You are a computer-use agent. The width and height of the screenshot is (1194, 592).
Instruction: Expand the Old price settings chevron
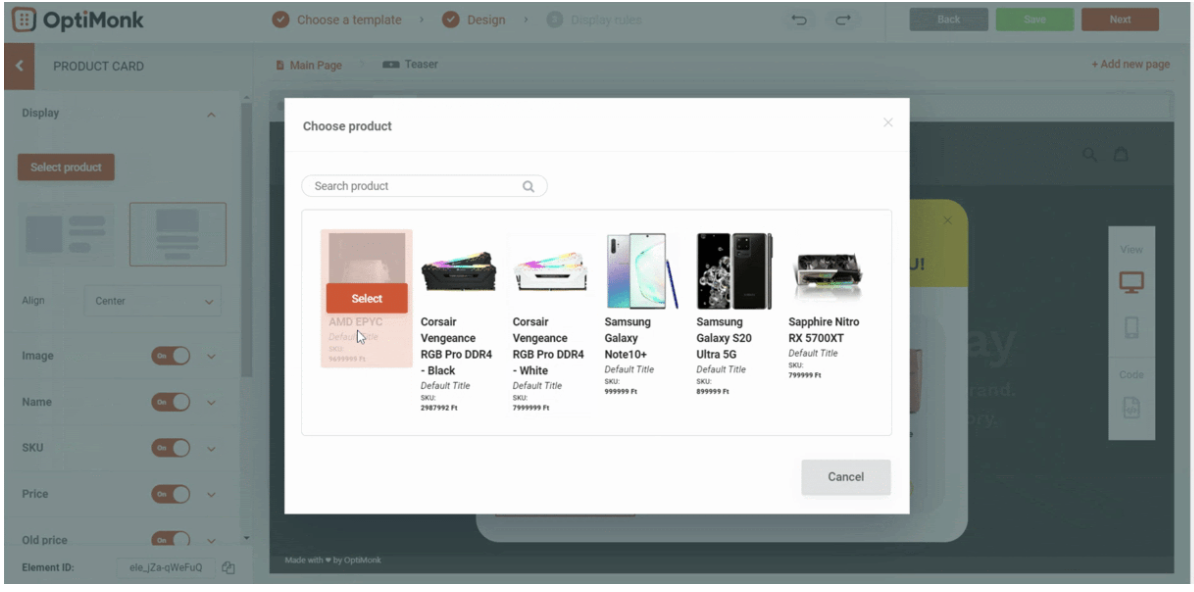click(212, 539)
